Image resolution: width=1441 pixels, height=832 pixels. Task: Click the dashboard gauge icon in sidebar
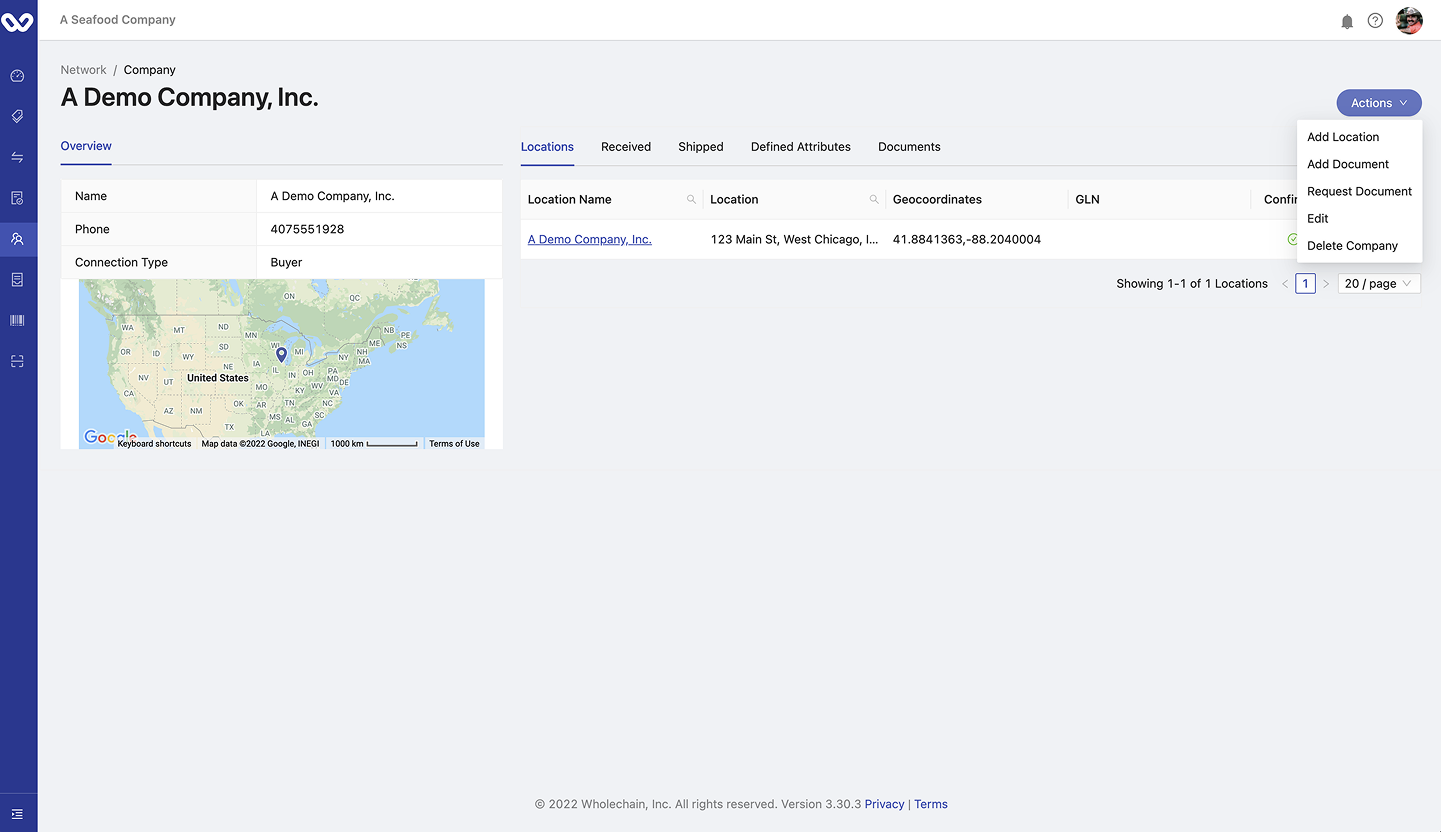pyautogui.click(x=17, y=76)
